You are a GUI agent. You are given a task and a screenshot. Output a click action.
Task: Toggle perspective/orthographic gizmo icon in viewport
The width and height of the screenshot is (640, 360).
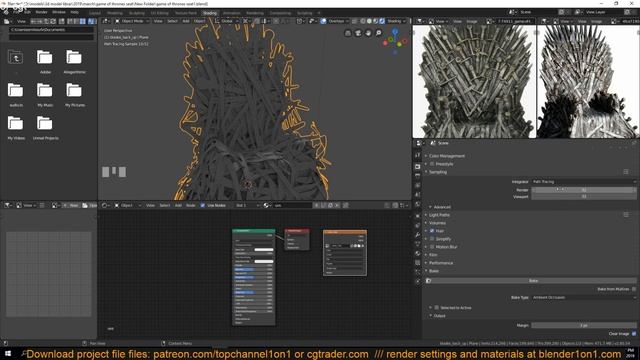348,33
